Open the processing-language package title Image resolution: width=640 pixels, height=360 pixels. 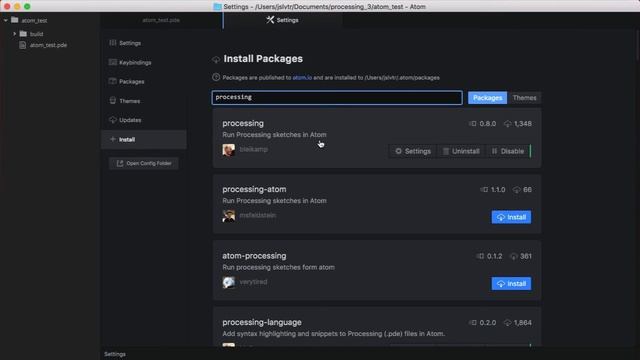[x=262, y=322]
